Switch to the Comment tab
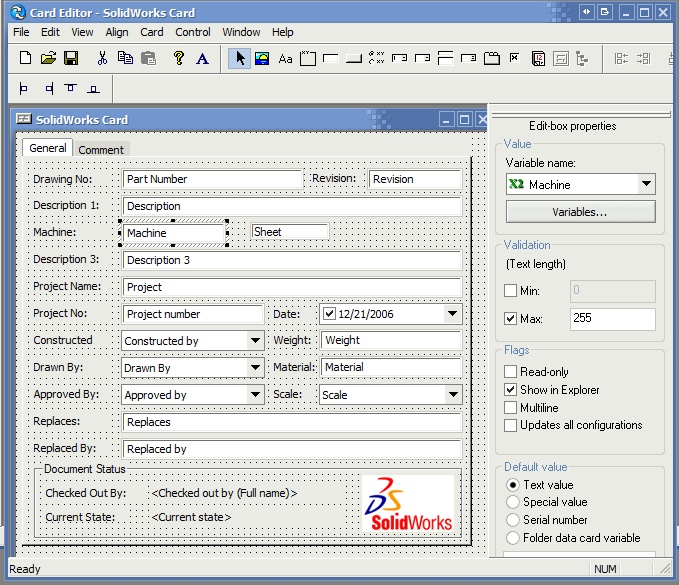 coord(101,150)
